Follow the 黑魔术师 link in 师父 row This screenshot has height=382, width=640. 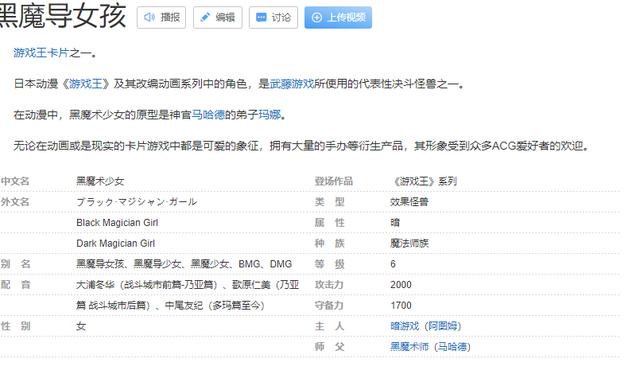[x=409, y=346]
